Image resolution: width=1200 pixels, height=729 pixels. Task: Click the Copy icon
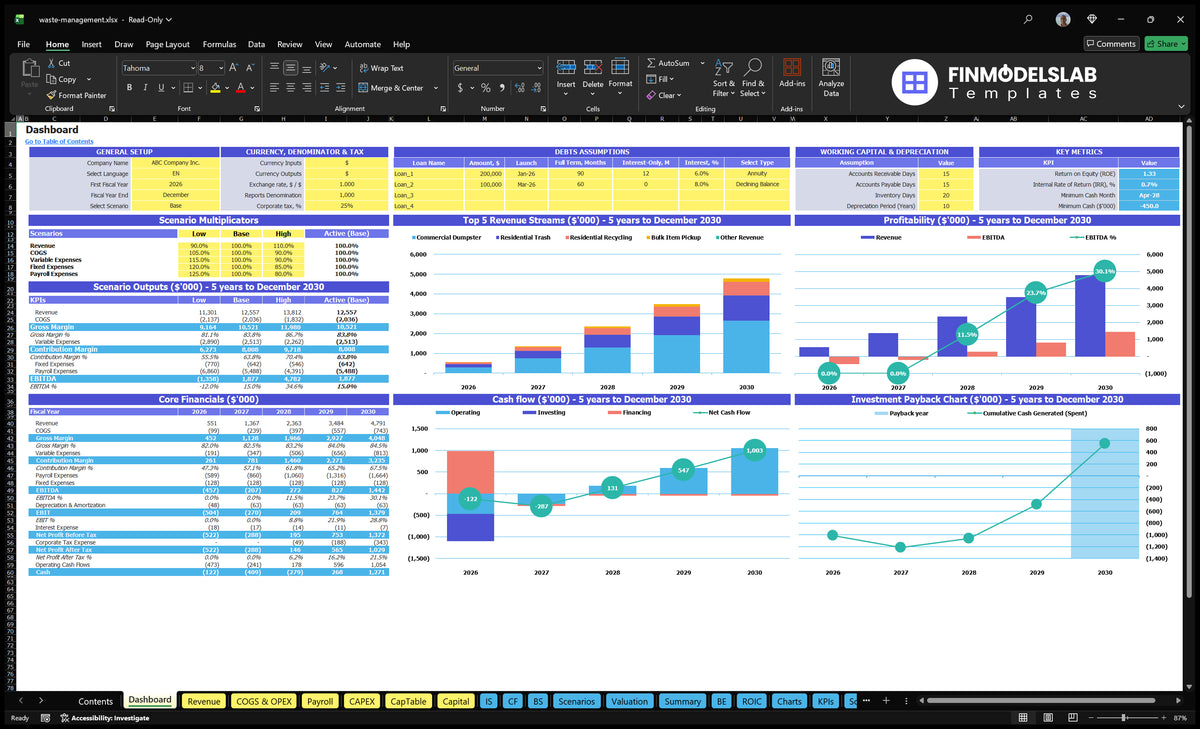(51, 79)
